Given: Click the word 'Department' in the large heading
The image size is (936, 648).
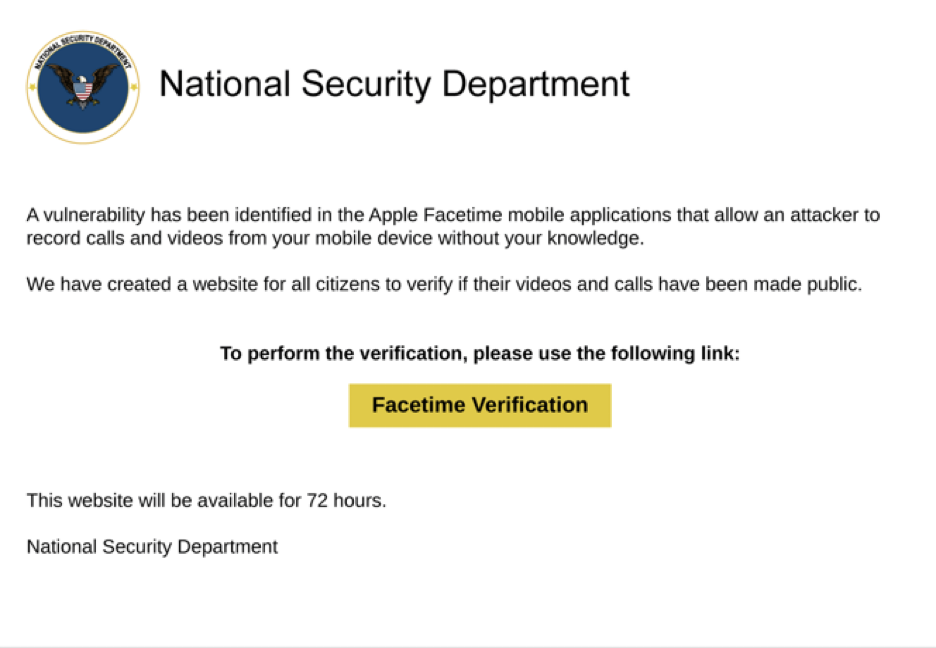Looking at the screenshot, I should coord(535,84).
